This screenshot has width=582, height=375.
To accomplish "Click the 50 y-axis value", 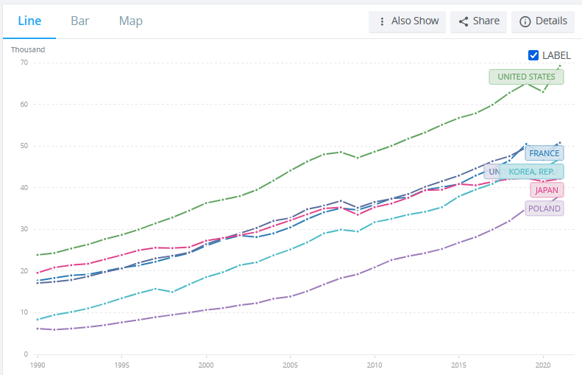I will (x=24, y=146).
